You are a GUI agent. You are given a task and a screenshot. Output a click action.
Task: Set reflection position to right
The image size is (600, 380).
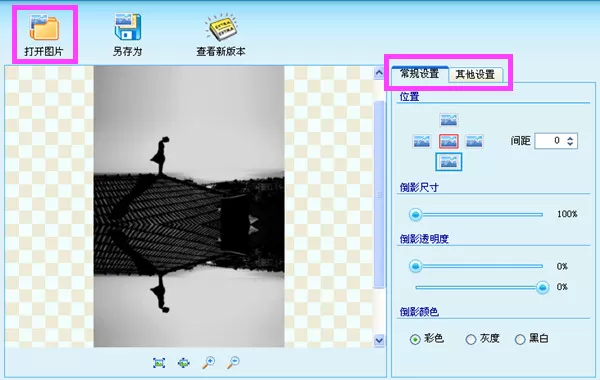pos(474,141)
